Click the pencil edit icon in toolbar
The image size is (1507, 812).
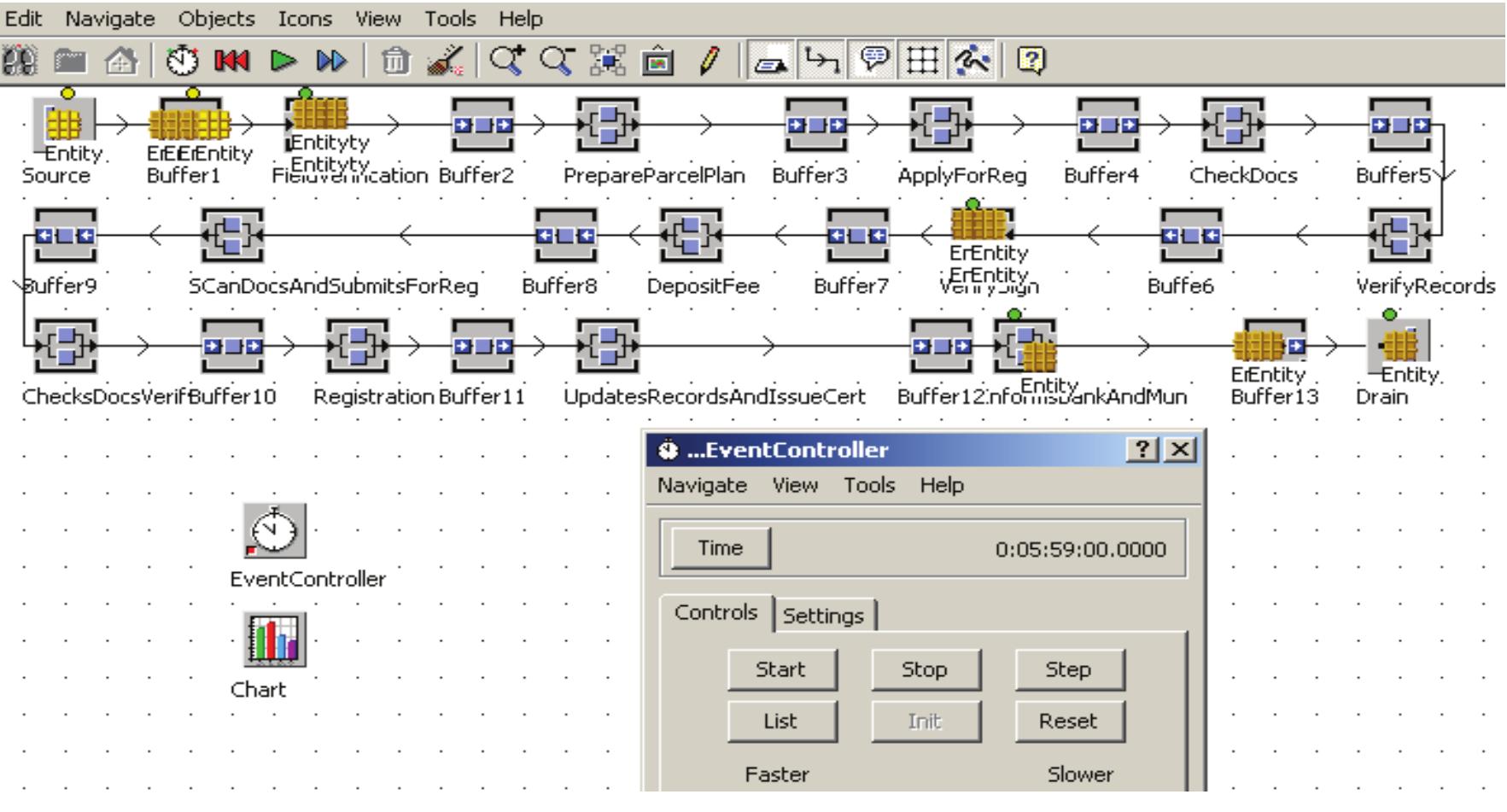pos(707,61)
